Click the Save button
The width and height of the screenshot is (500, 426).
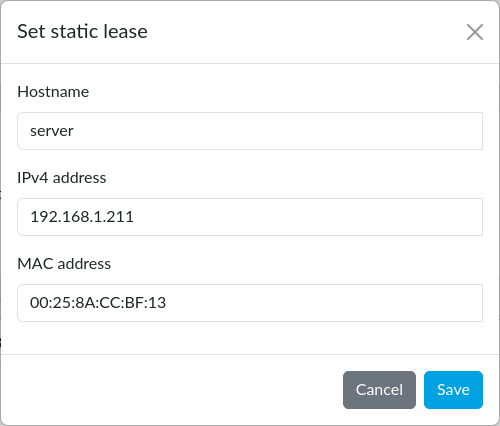tap(453, 390)
